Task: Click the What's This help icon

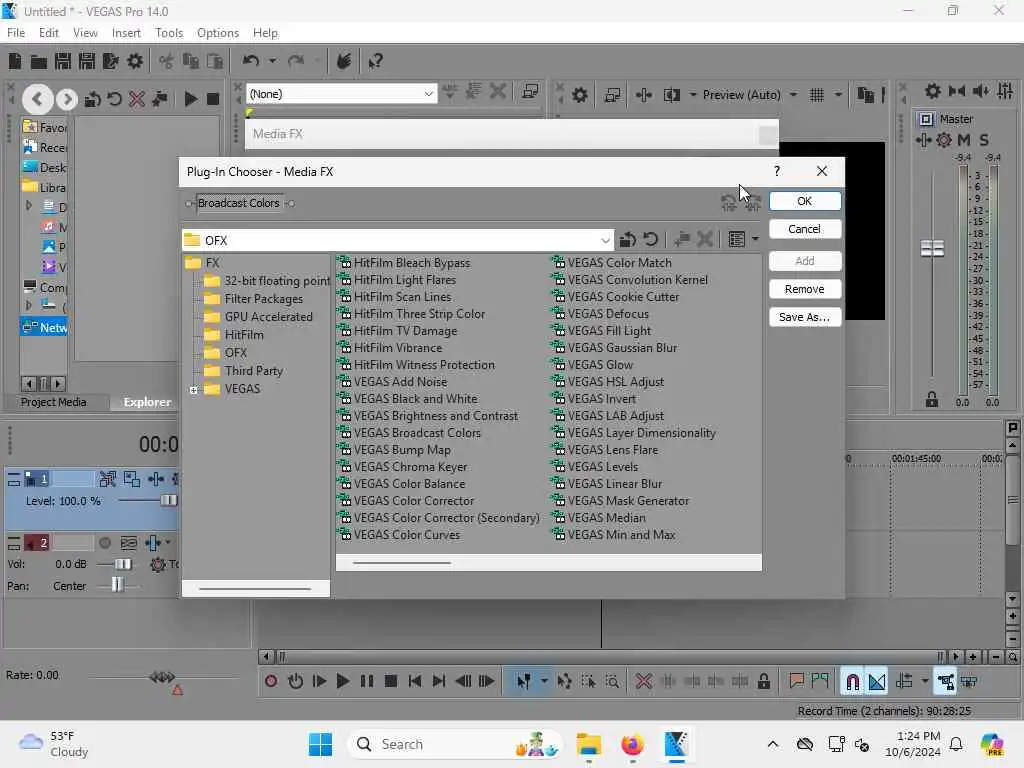Action: point(376,62)
